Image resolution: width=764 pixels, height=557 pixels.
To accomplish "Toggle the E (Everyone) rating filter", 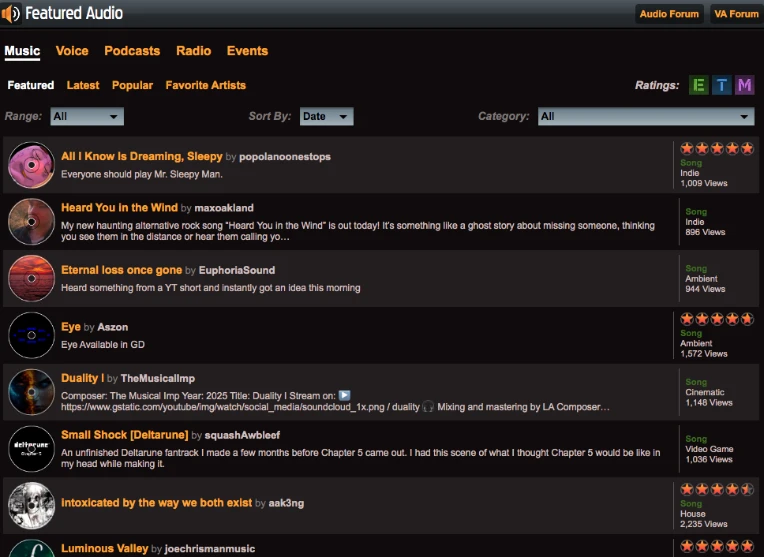I will [x=698, y=85].
